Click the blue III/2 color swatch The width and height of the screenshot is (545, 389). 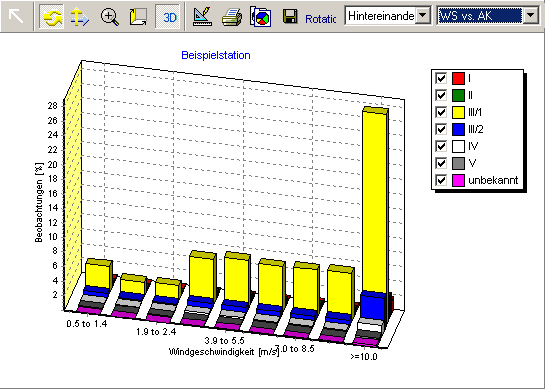coord(458,129)
